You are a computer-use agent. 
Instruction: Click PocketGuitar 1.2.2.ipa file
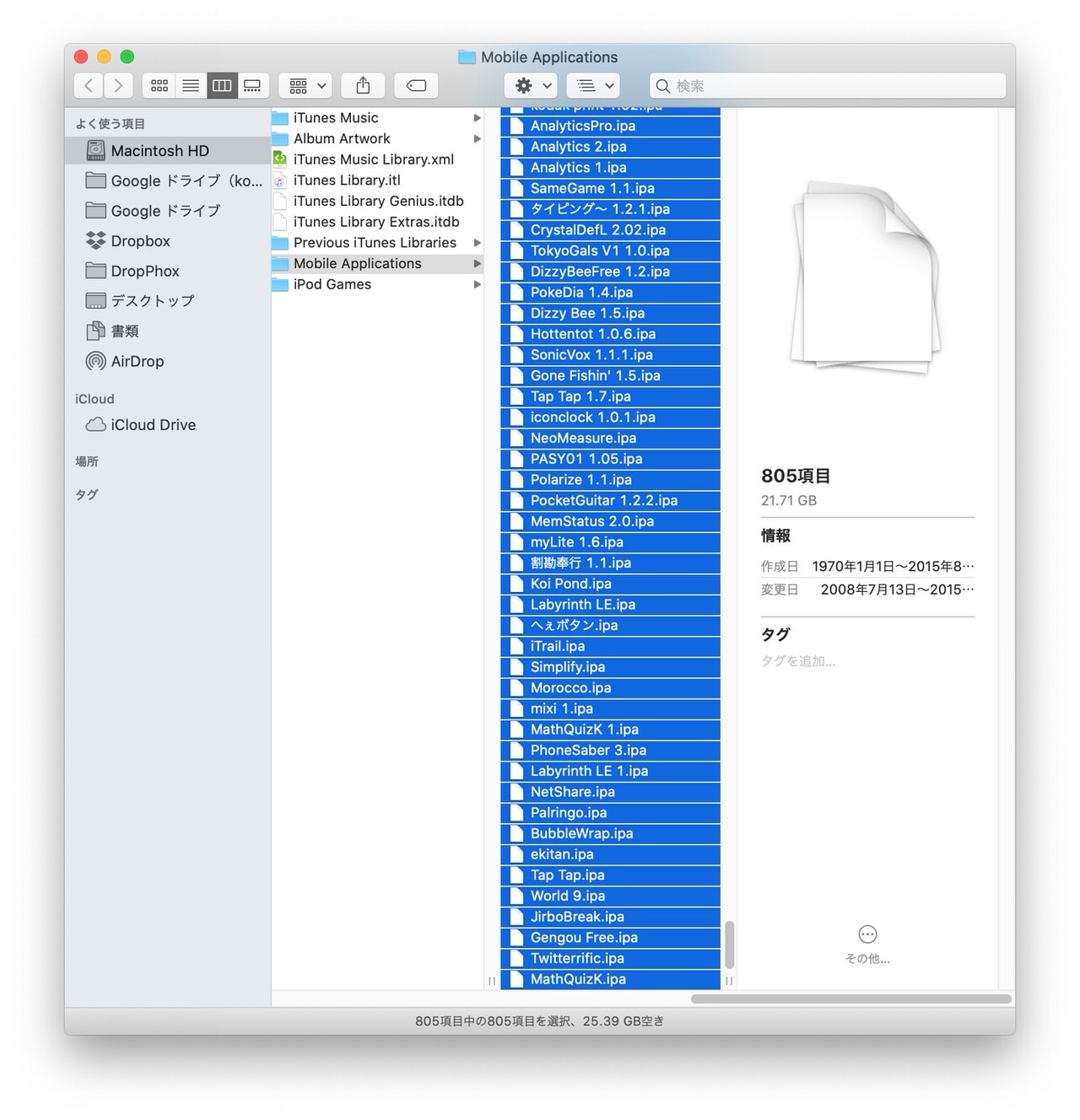click(x=610, y=500)
